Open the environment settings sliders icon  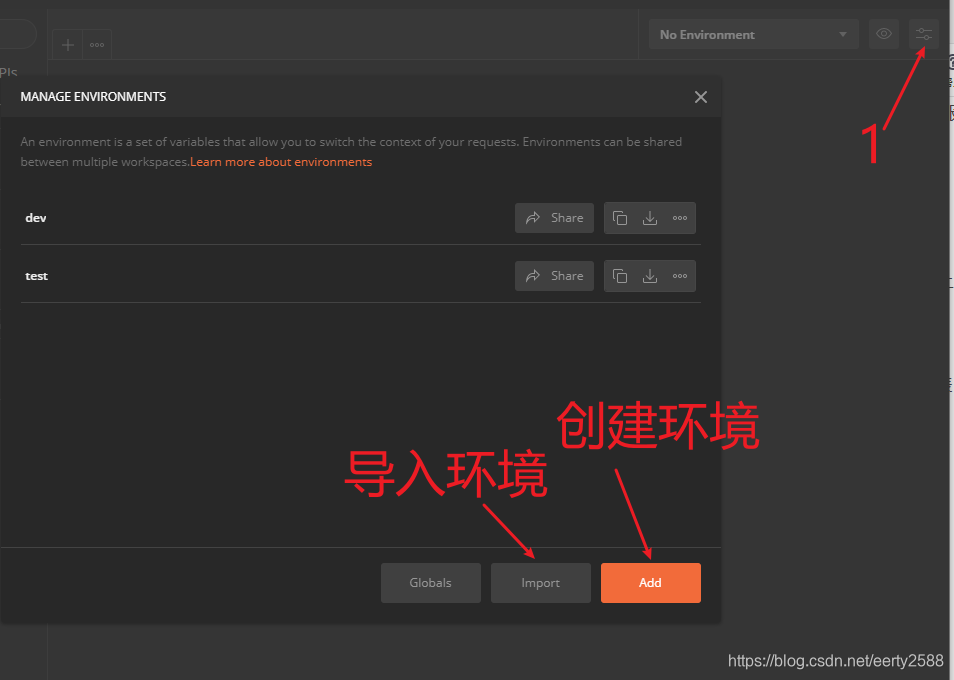tap(923, 33)
